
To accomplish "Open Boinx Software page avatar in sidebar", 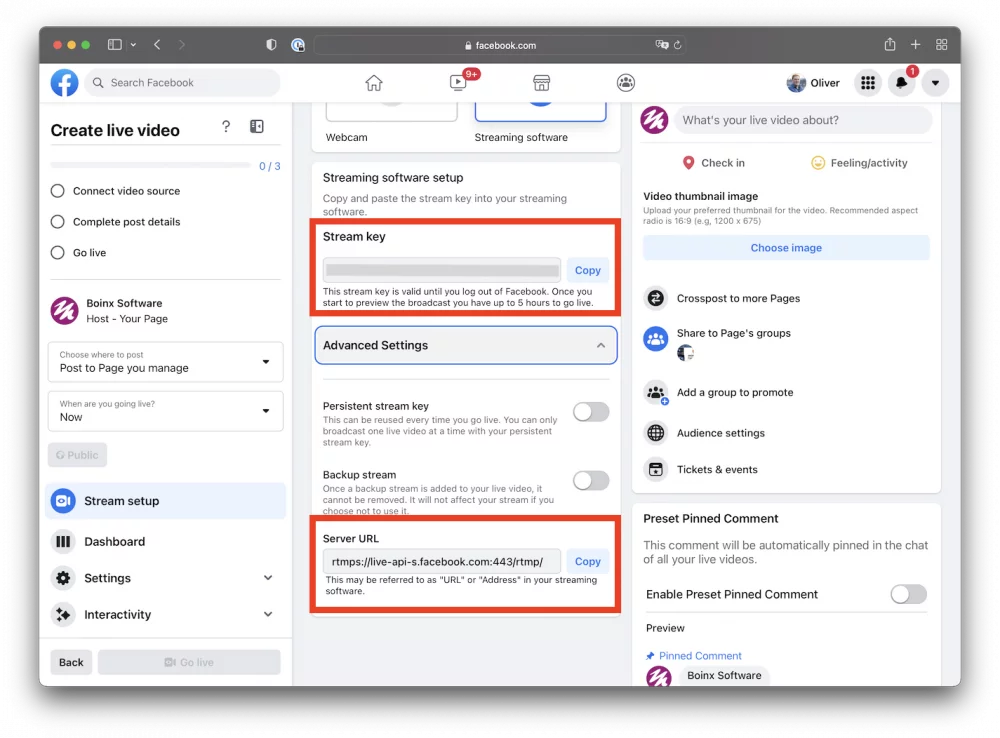I will 64,311.
